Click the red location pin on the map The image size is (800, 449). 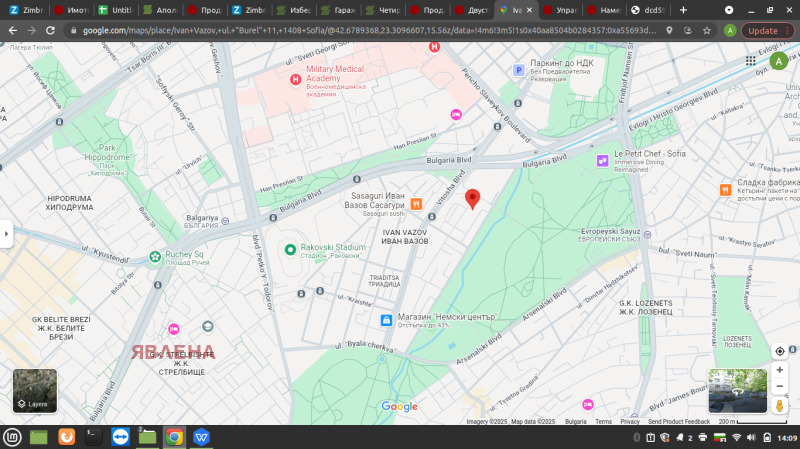pyautogui.click(x=472, y=198)
